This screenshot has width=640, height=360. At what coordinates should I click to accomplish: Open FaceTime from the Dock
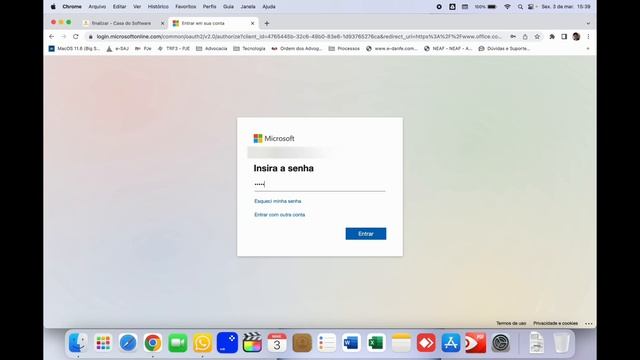(x=178, y=343)
